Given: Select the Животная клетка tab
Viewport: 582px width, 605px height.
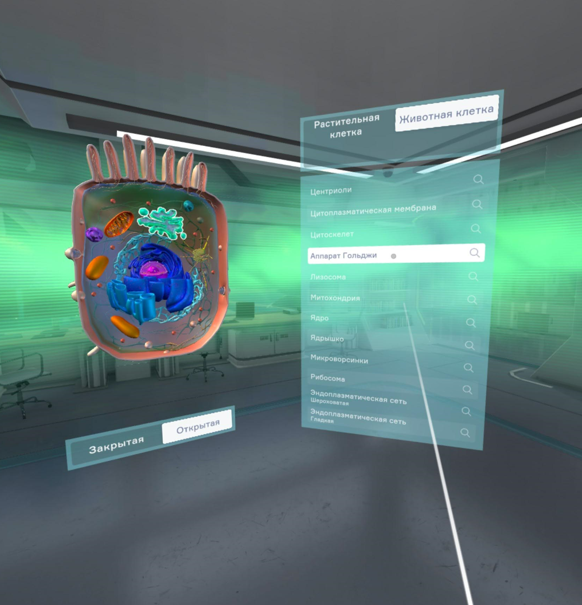Looking at the screenshot, I should coord(447,113).
